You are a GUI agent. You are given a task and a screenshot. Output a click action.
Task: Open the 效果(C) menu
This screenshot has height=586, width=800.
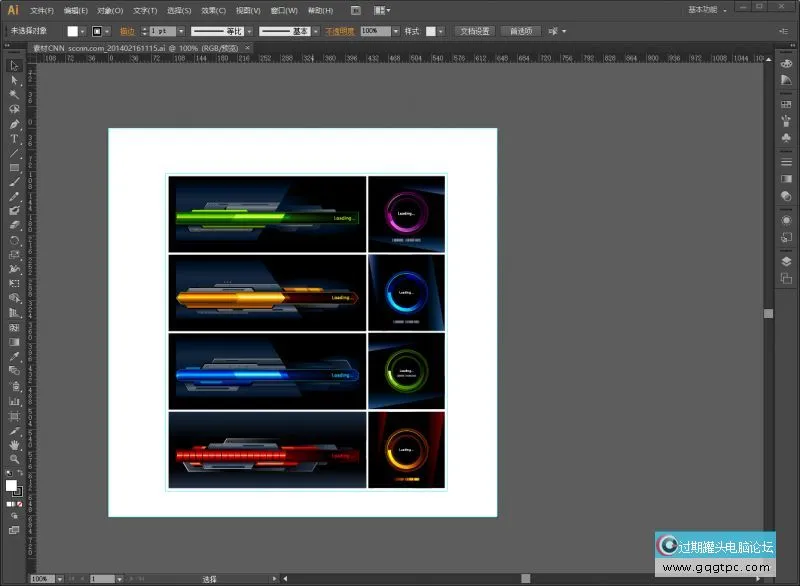coord(213,10)
